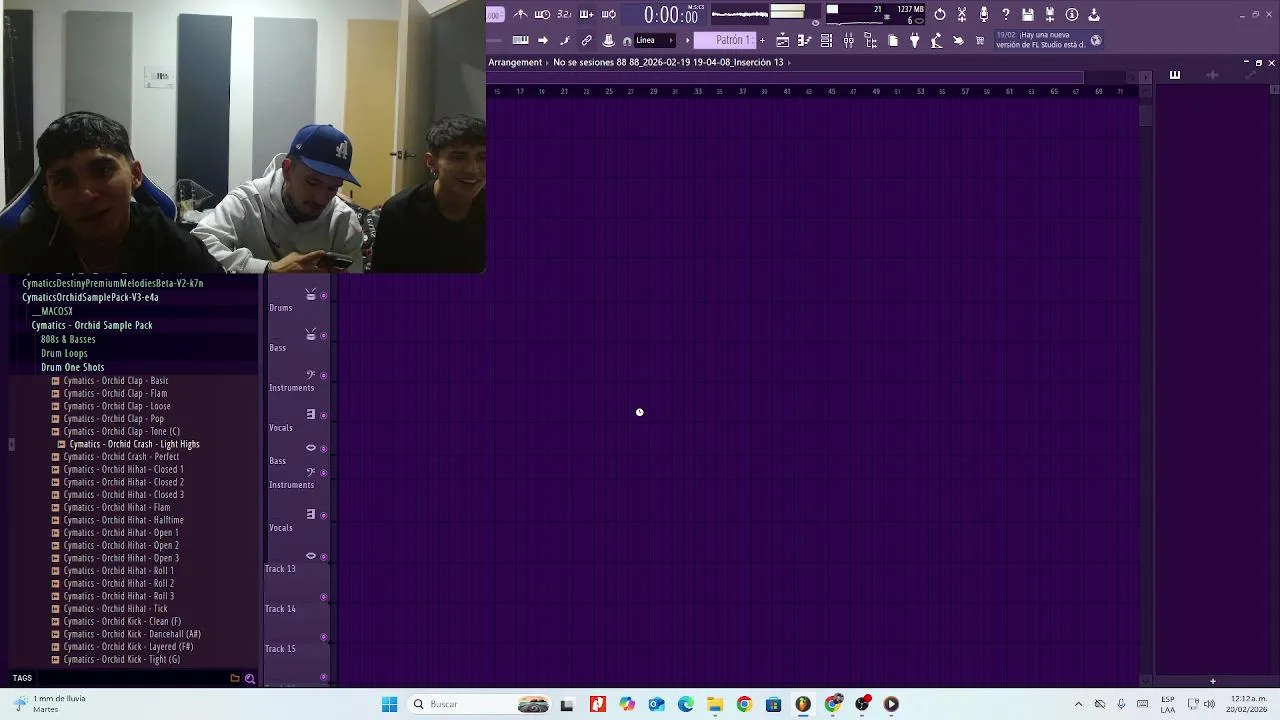Click the 0:00:00 time display
The image size is (1280, 720).
pyautogui.click(x=670, y=15)
